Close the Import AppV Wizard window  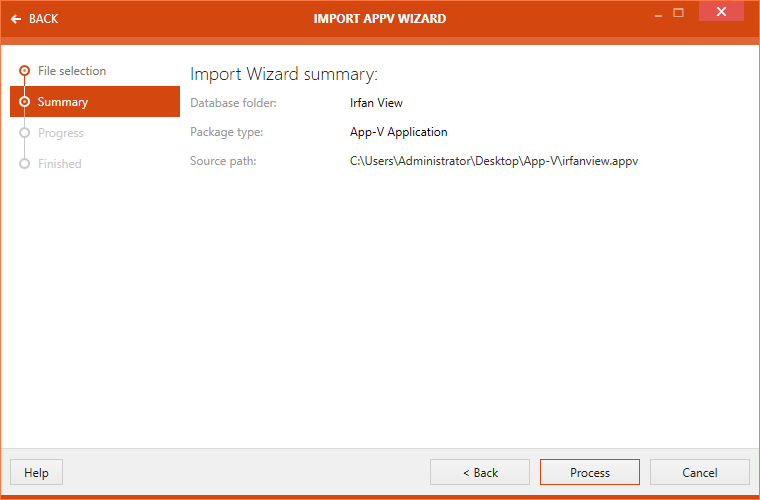tap(721, 12)
